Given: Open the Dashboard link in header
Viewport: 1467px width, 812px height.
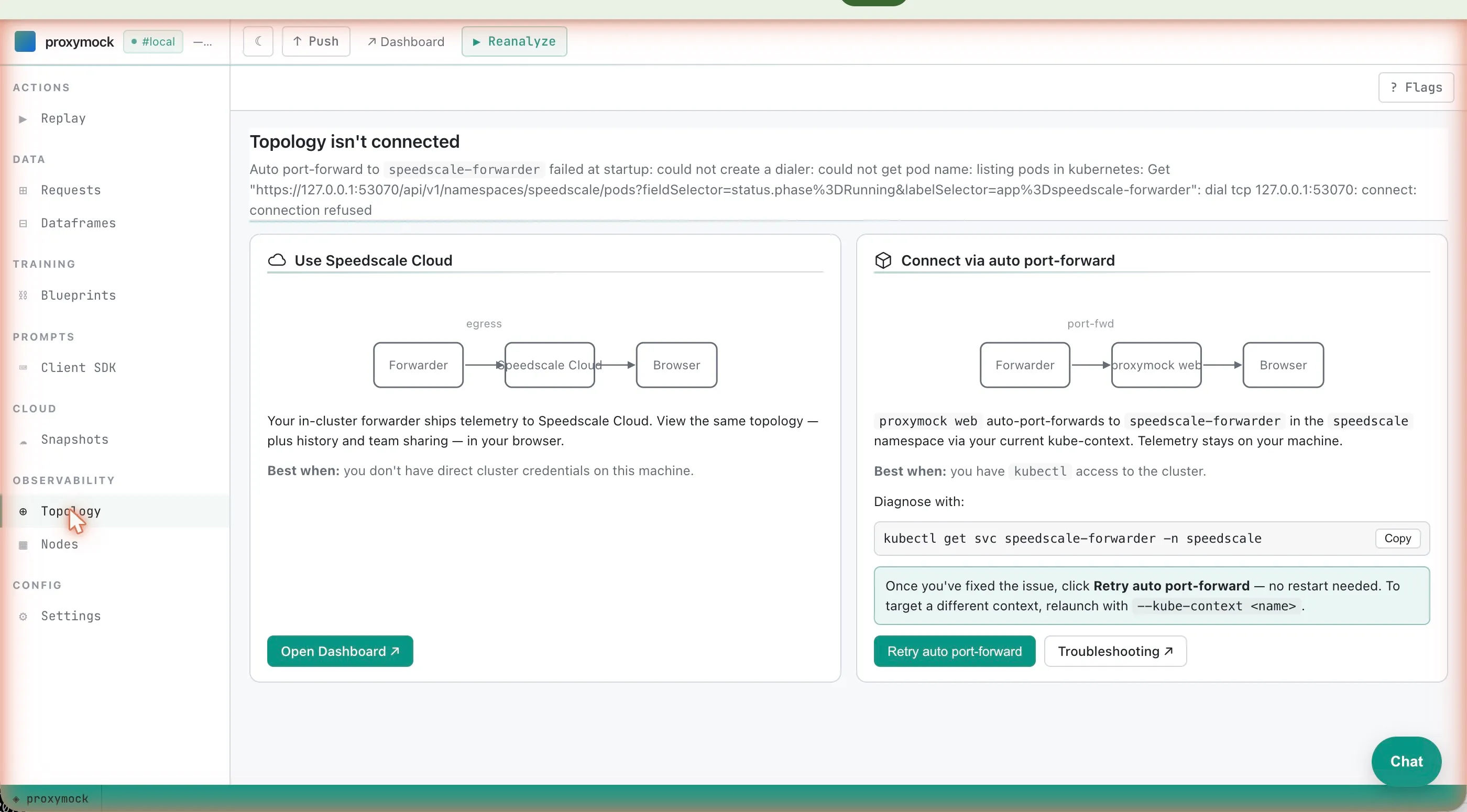Looking at the screenshot, I should (x=406, y=41).
